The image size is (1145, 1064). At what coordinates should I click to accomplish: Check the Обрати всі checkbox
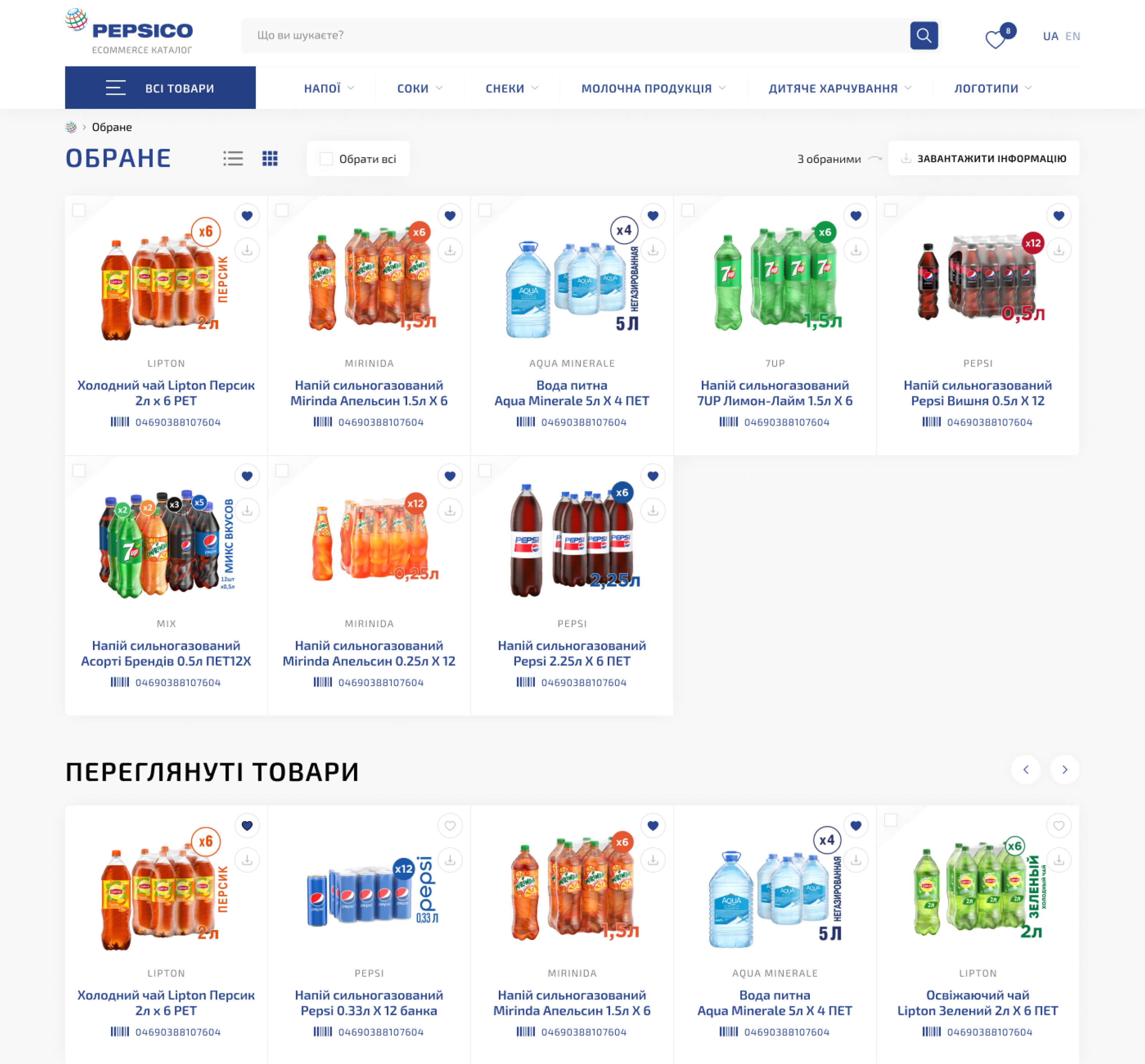[x=326, y=159]
